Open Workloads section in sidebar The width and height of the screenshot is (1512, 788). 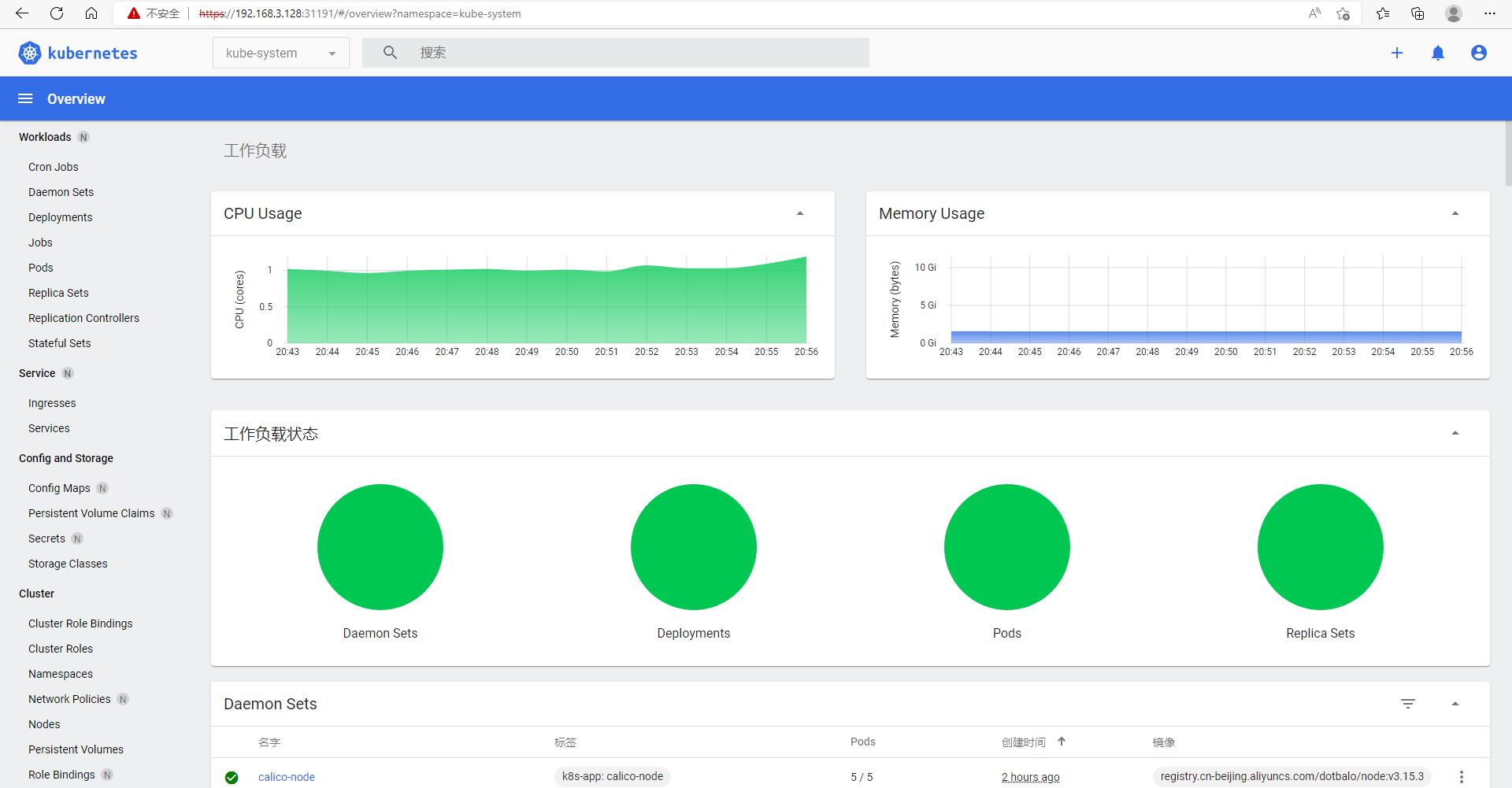pyautogui.click(x=45, y=137)
